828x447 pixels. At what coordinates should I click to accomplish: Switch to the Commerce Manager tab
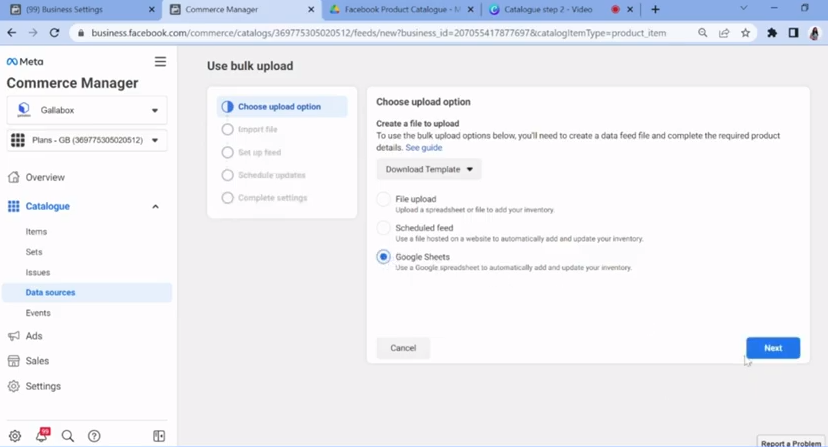click(222, 10)
